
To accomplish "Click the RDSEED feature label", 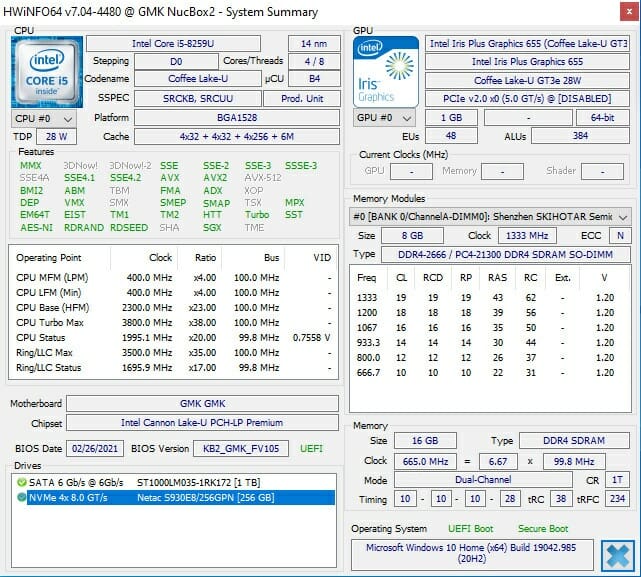I will click(129, 227).
